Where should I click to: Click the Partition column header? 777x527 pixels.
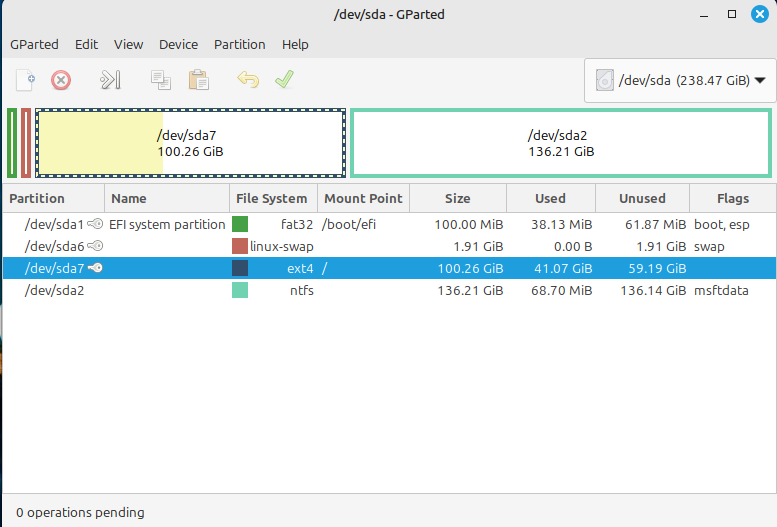point(54,198)
